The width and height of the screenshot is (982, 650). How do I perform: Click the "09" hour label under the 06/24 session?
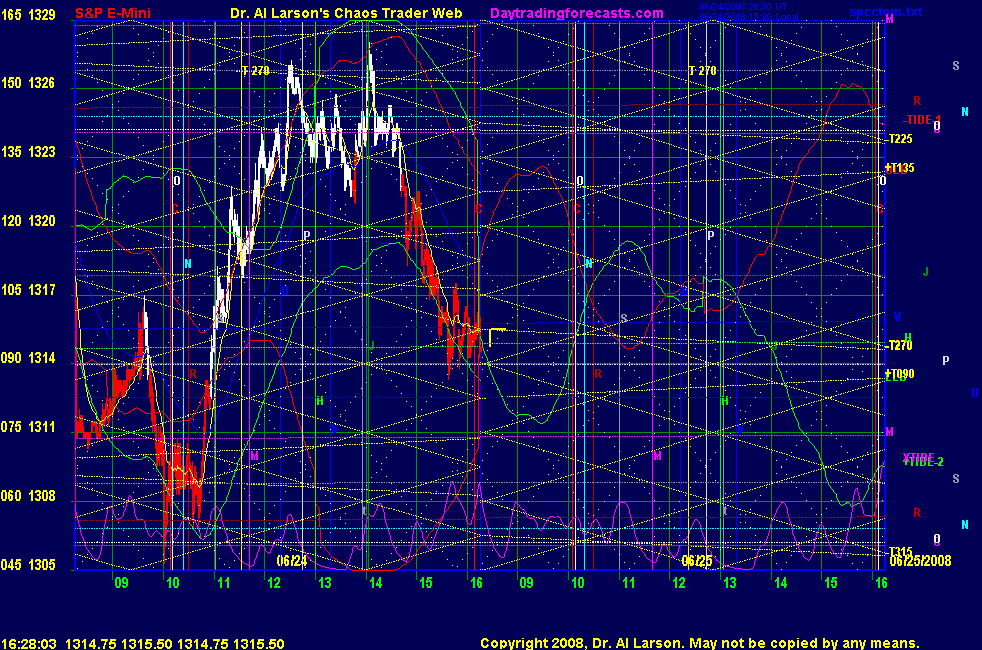(121, 583)
